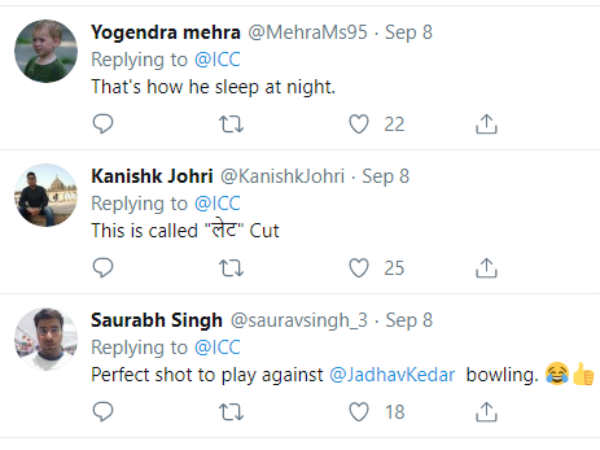This screenshot has width=600, height=450.
Task: Click the Kanishk Johri display name
Action: (151, 176)
